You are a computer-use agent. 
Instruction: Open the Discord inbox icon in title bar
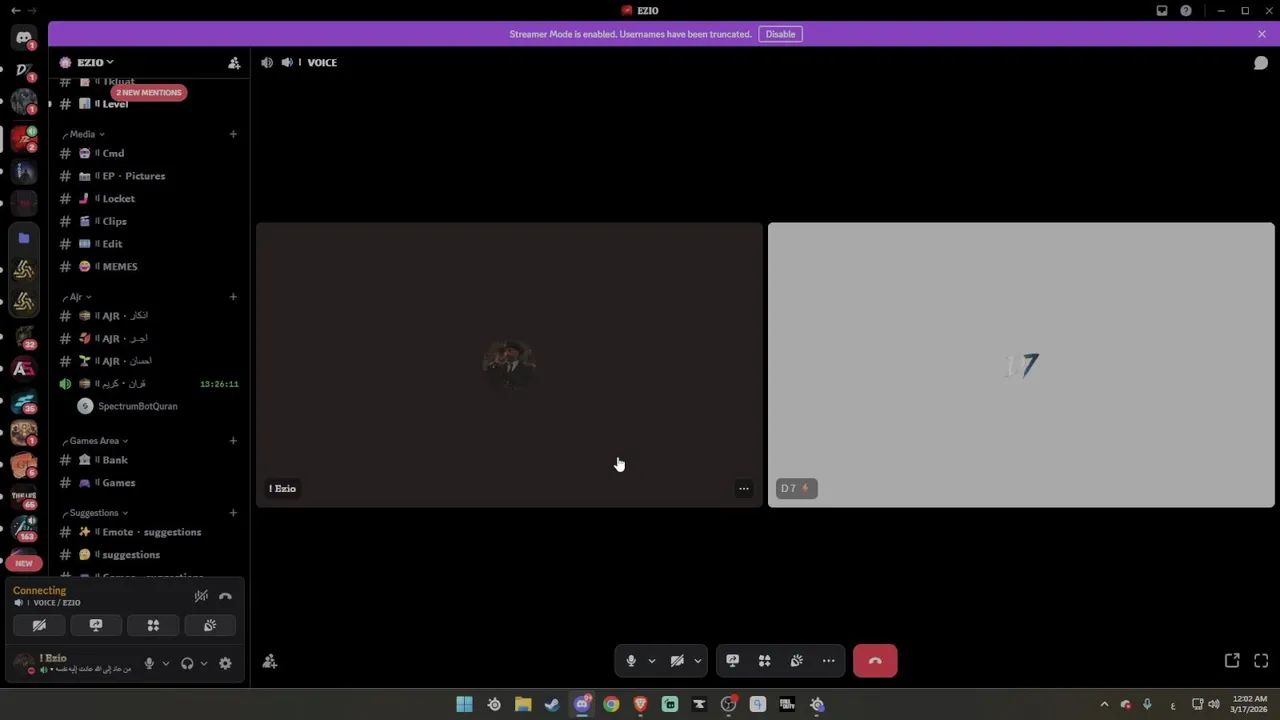pyautogui.click(x=1162, y=11)
